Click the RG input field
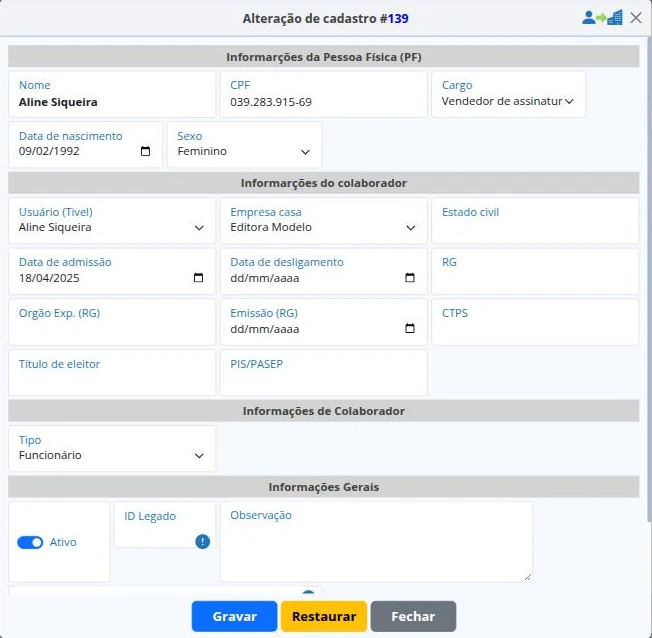The height and width of the screenshot is (638, 652). pyautogui.click(x=535, y=271)
